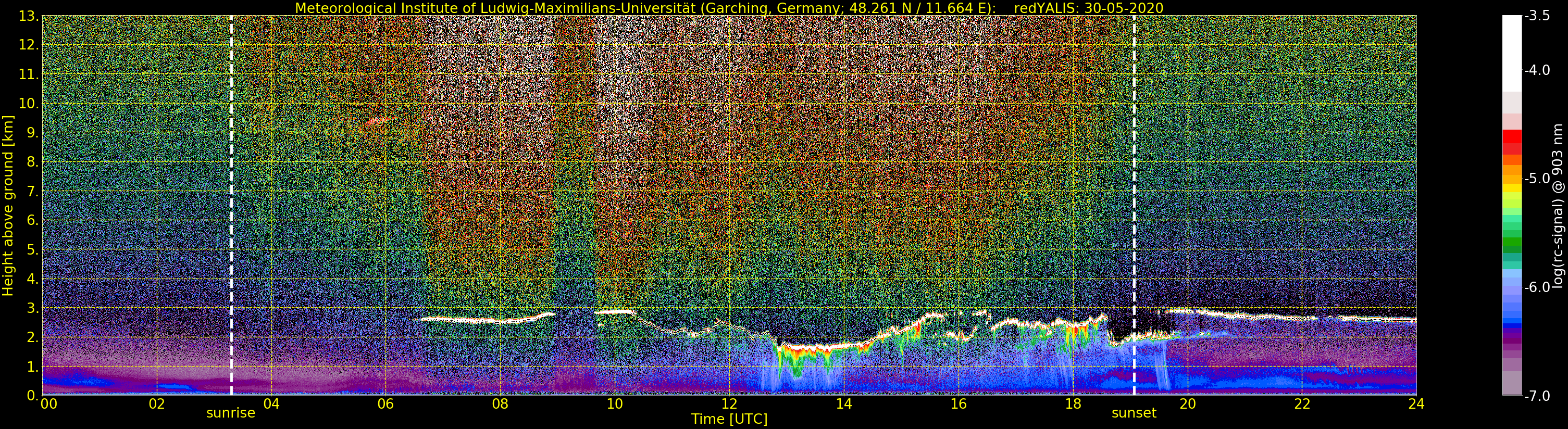
Task: Click the time axis tick label '06'
Action: click(385, 404)
